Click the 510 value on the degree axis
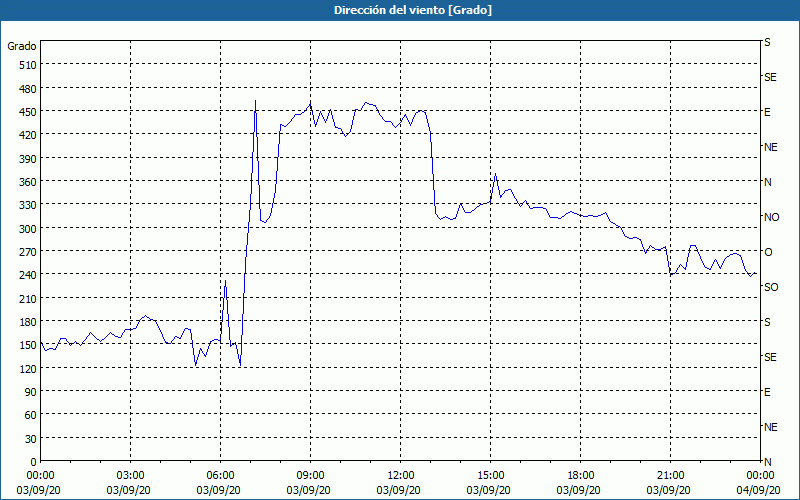 click(x=28, y=65)
